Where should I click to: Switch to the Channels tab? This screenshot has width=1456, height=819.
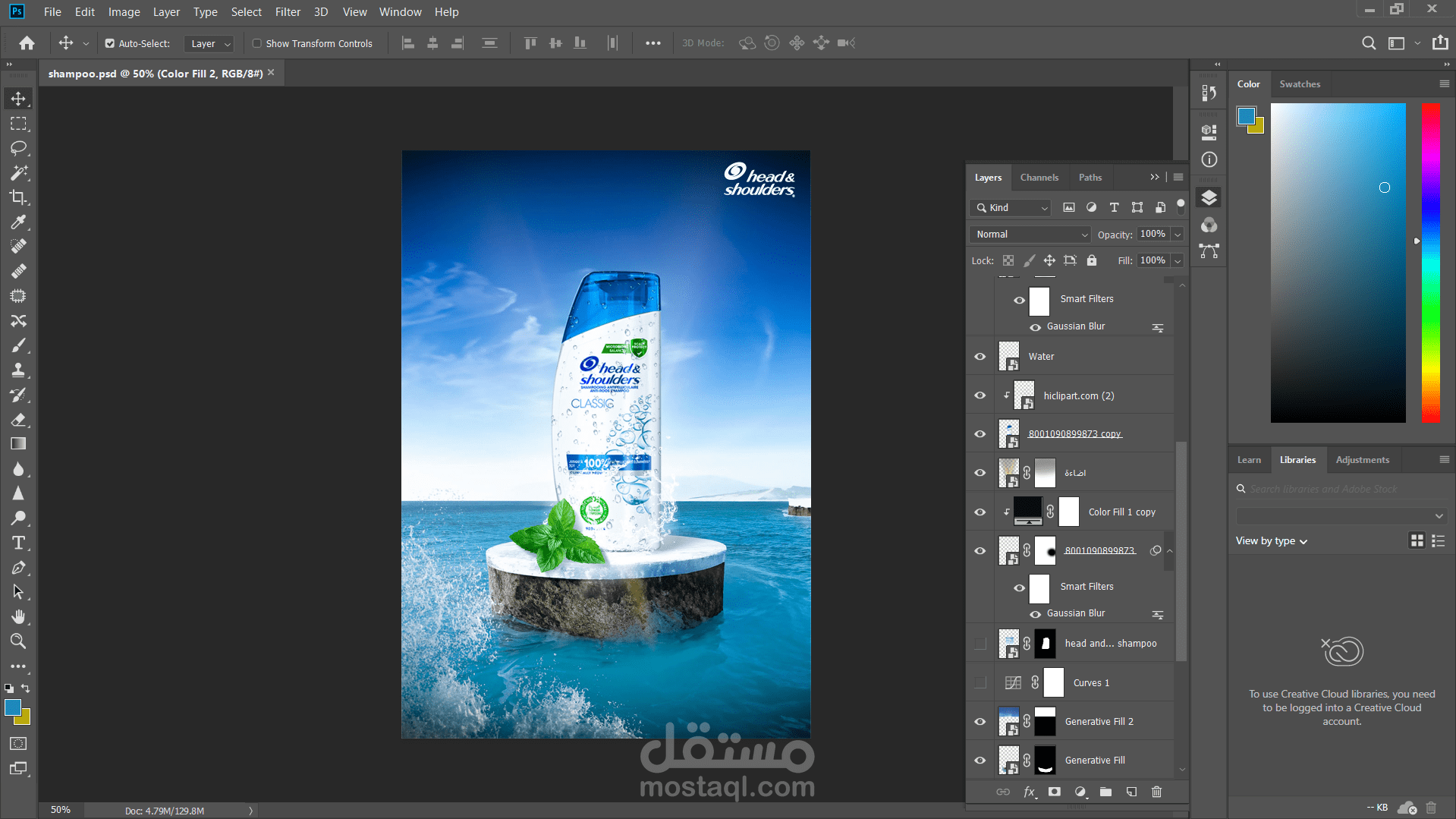[1039, 178]
